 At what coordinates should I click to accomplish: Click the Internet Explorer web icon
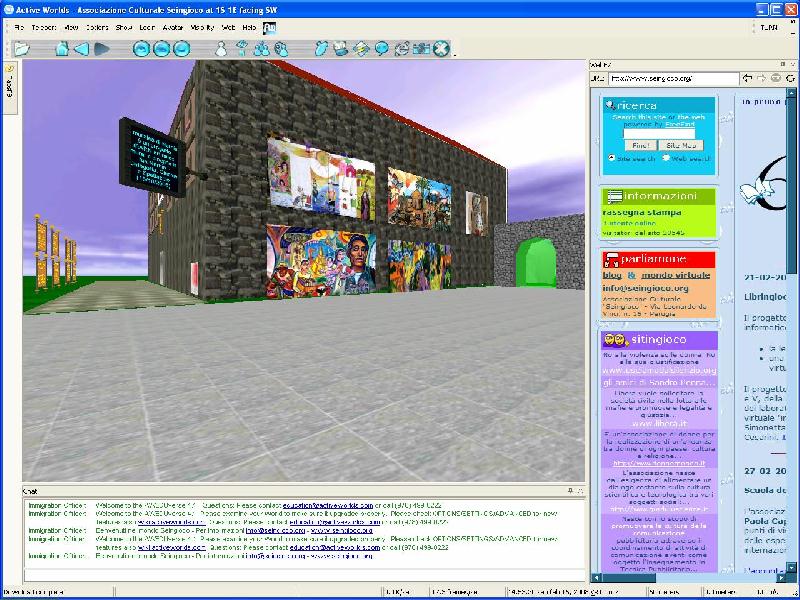coord(402,48)
